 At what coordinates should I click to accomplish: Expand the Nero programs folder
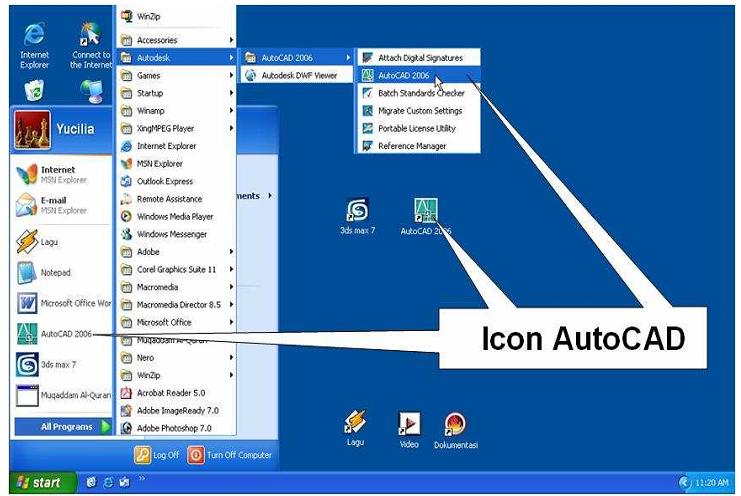[177, 358]
